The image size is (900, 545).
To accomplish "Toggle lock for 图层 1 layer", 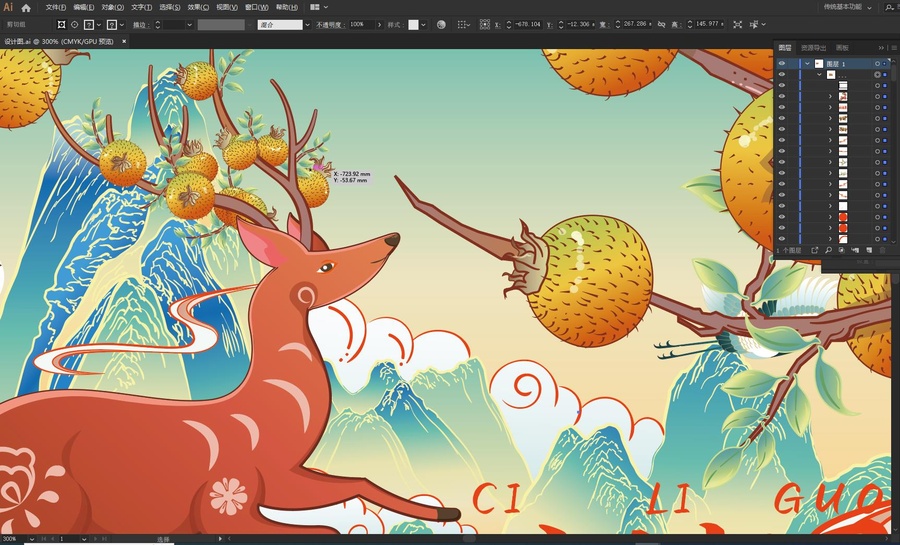I will [794, 64].
